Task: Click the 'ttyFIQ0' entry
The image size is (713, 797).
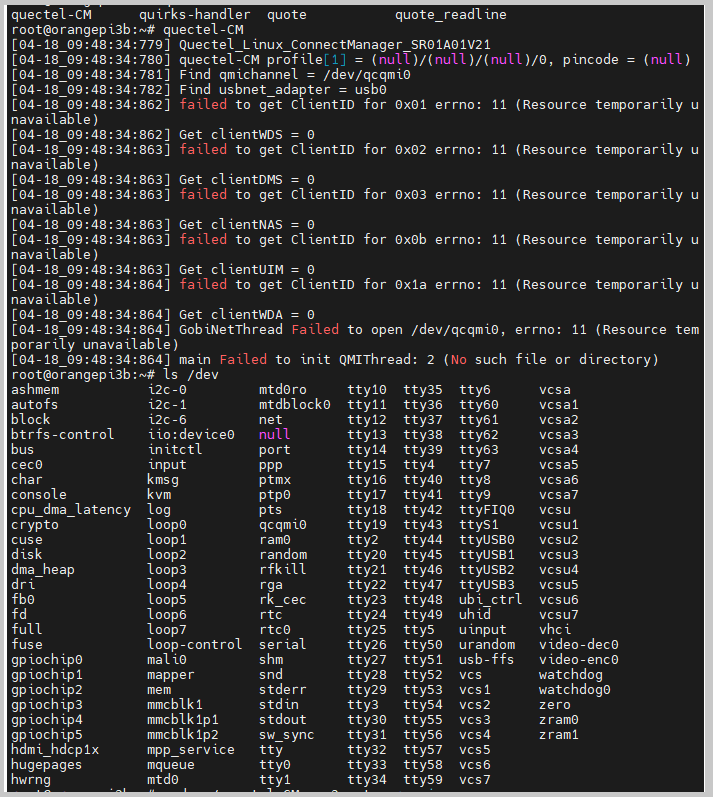Action: coord(487,510)
